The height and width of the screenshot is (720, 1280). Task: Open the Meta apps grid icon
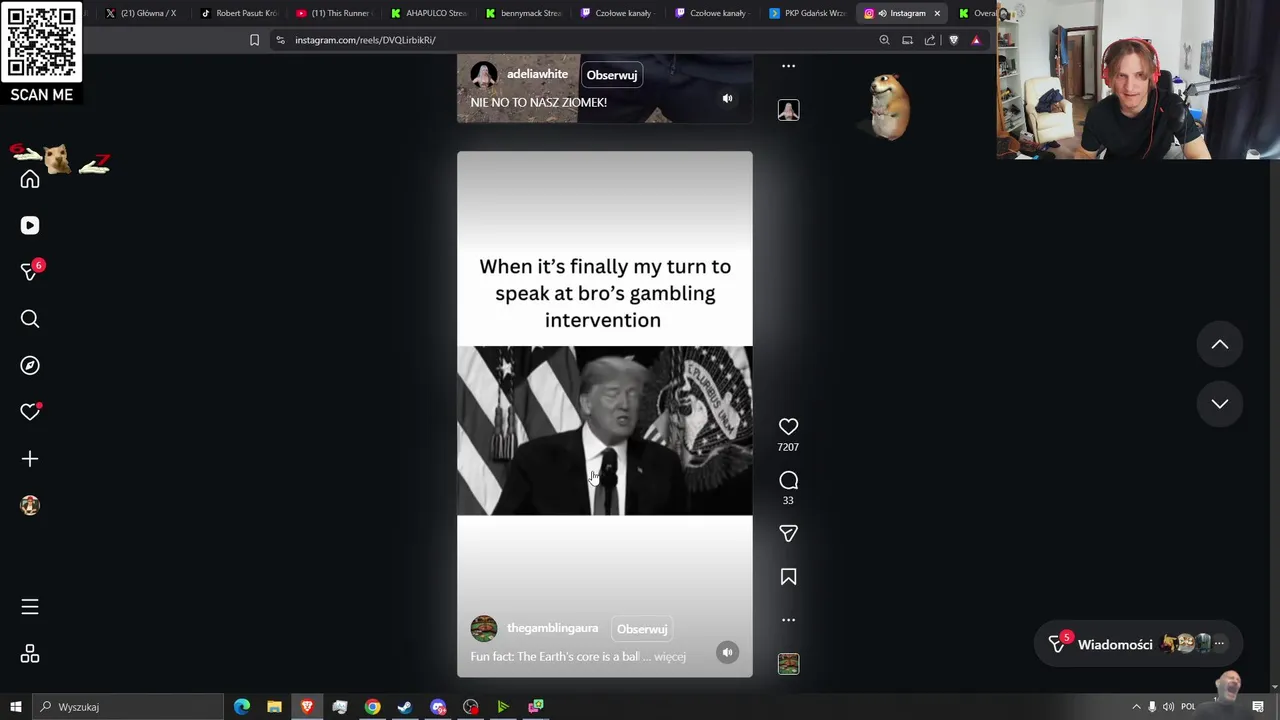30,654
